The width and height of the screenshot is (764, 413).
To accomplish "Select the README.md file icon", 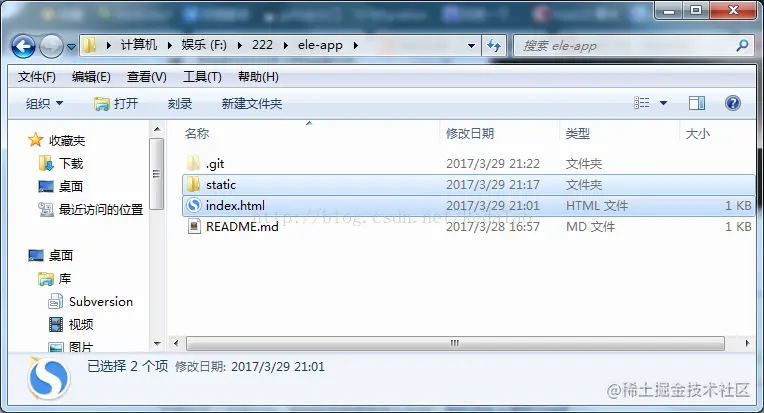I will click(x=194, y=226).
